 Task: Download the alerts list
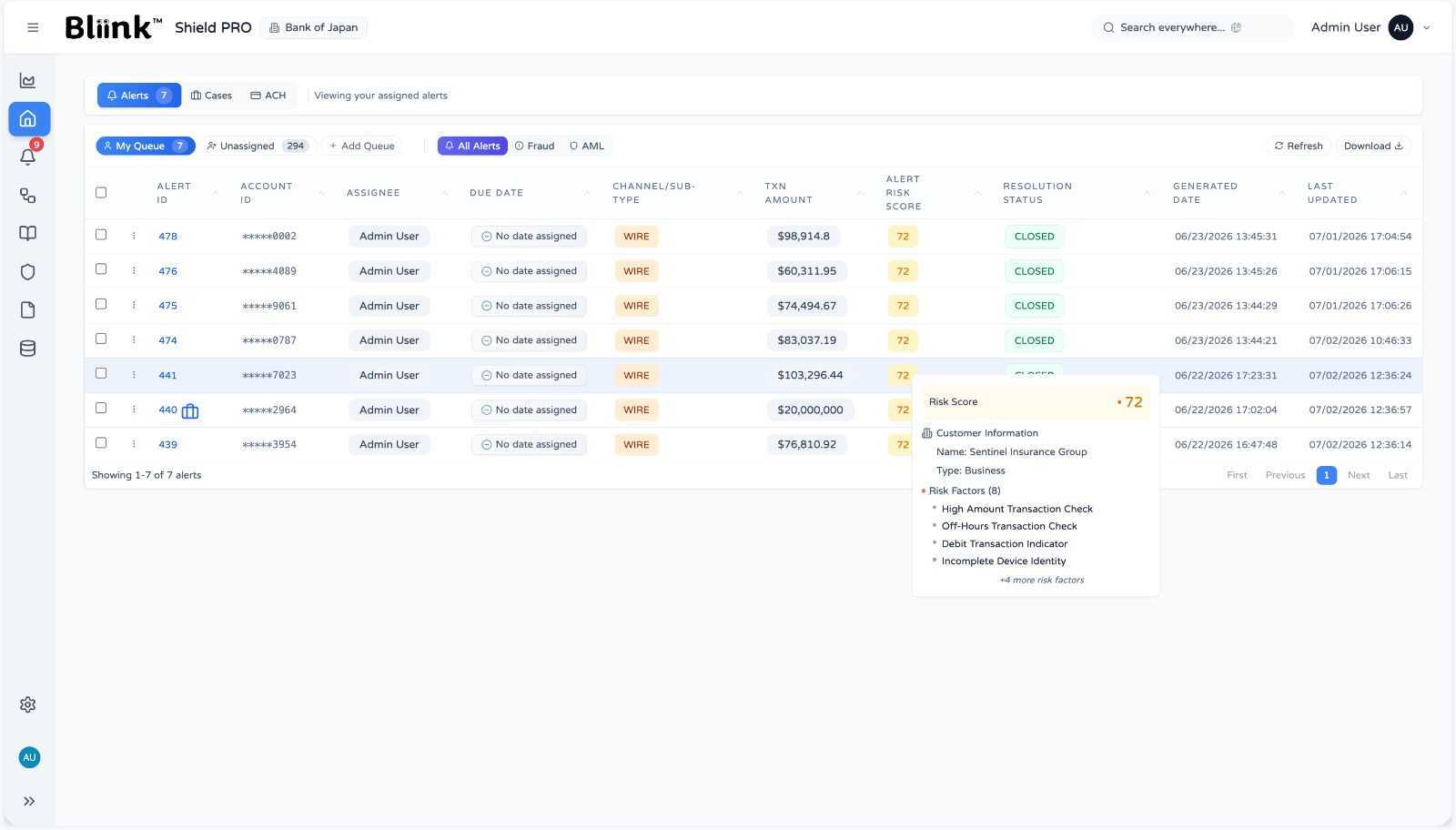pos(1373,146)
